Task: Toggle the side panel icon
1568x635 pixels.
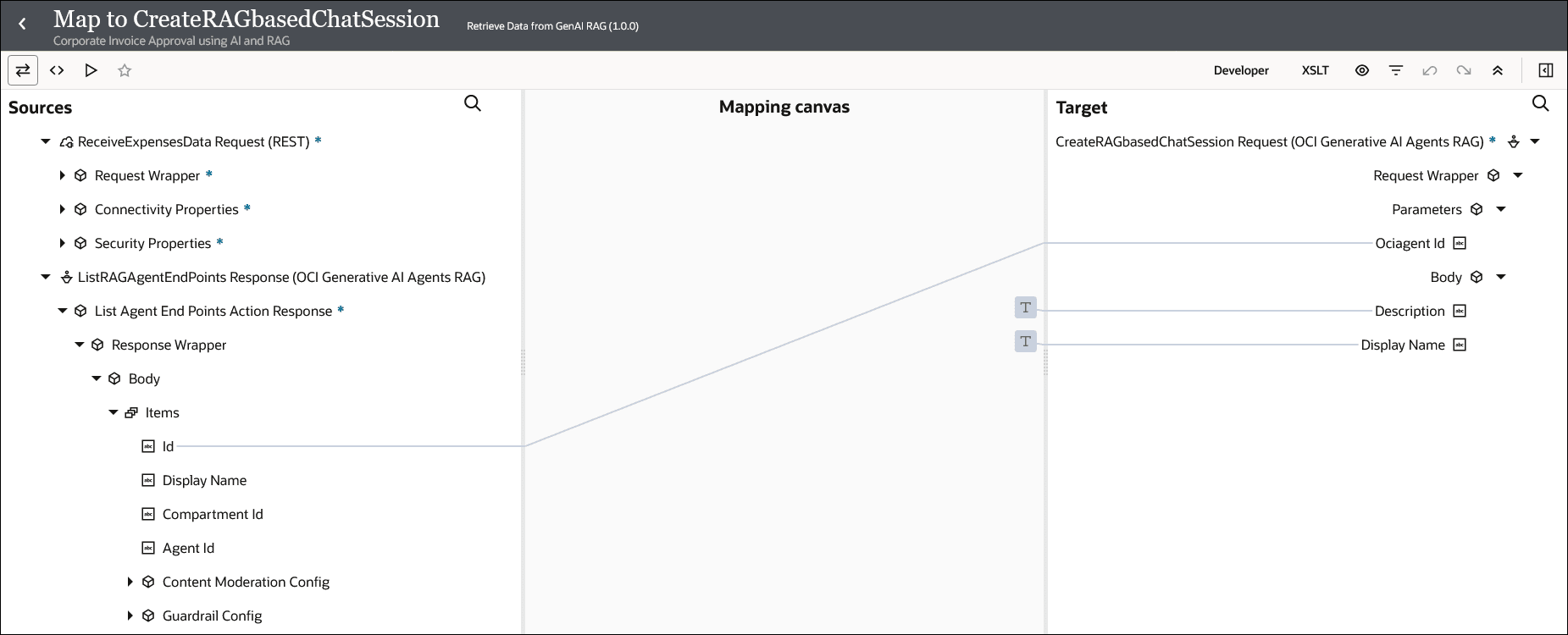Action: coord(1545,70)
